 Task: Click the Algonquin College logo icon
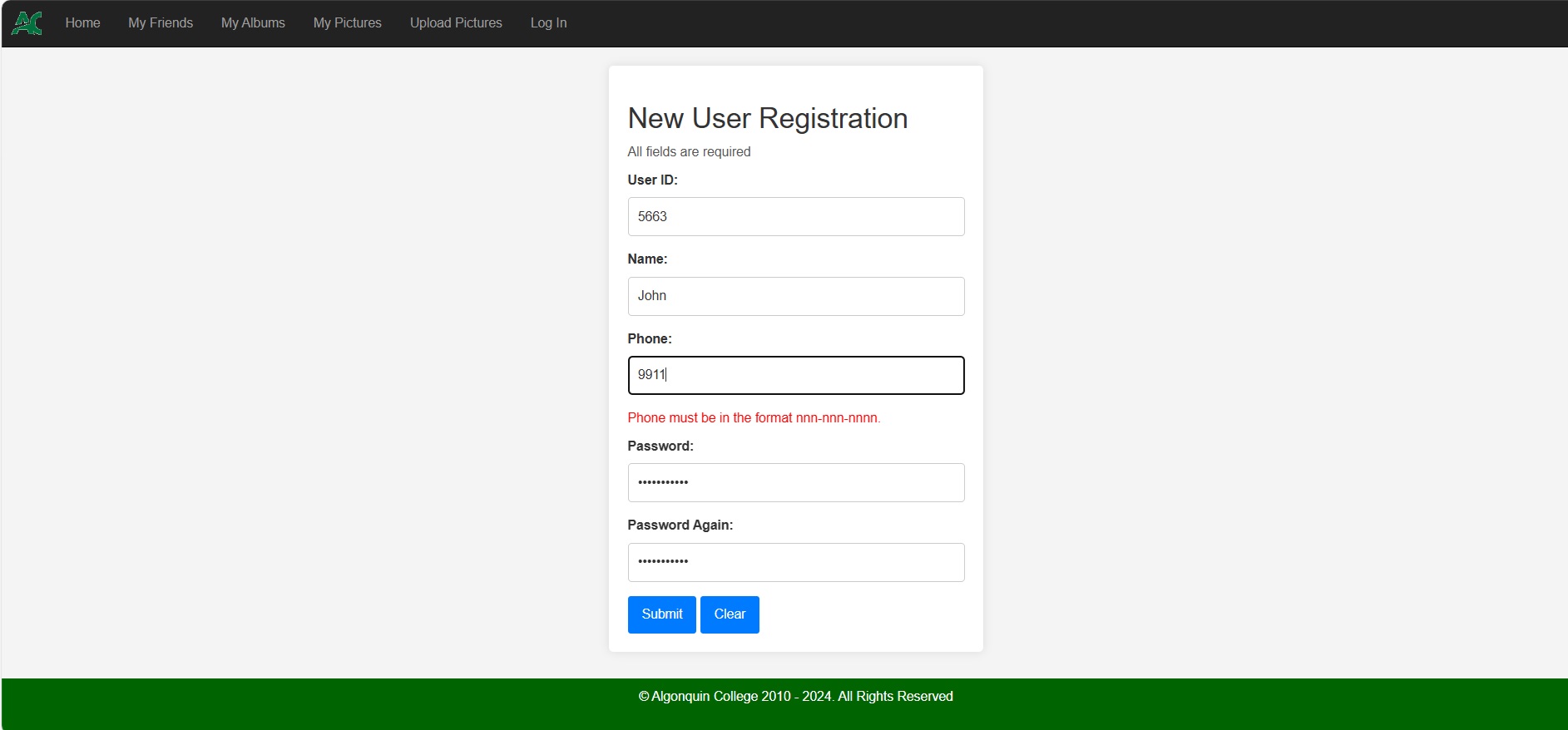pyautogui.click(x=27, y=23)
